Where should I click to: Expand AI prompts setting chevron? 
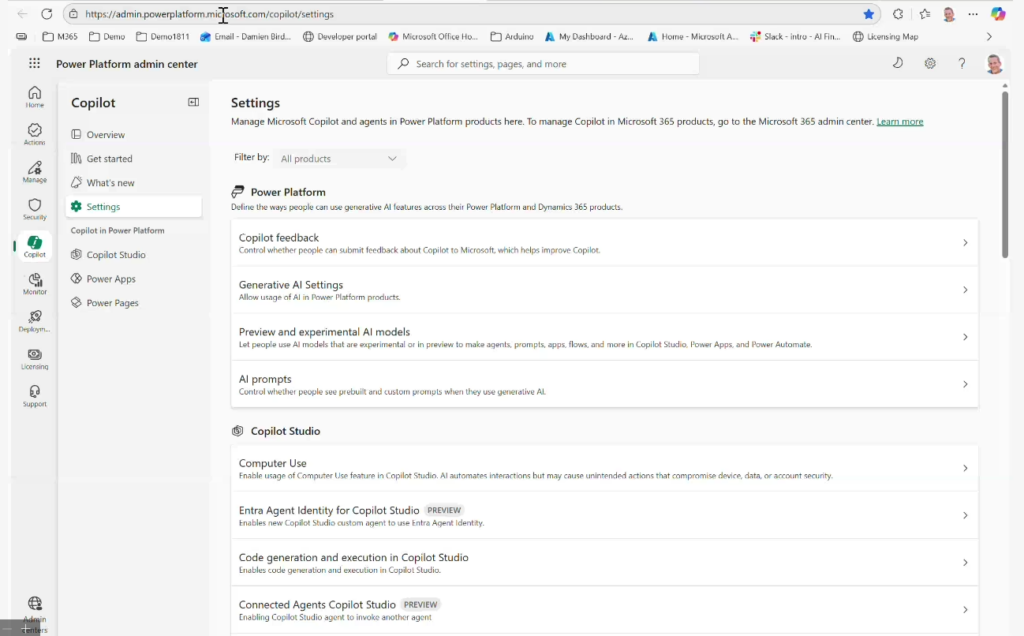(965, 384)
